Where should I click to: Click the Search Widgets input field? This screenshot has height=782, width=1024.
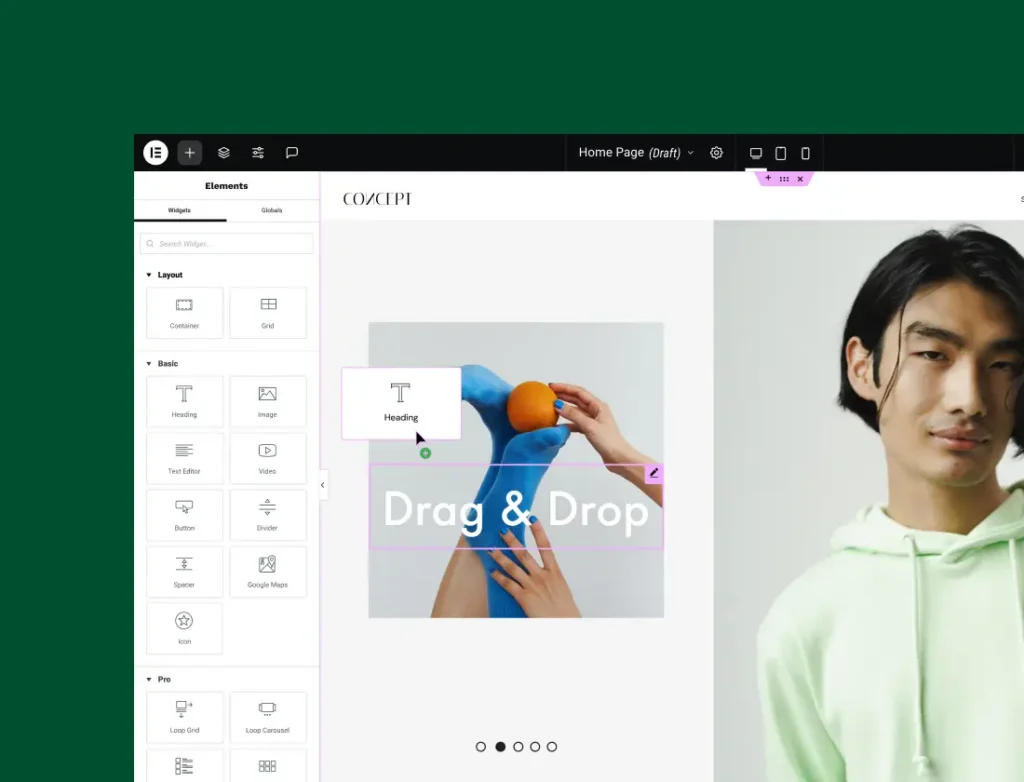[x=227, y=244]
